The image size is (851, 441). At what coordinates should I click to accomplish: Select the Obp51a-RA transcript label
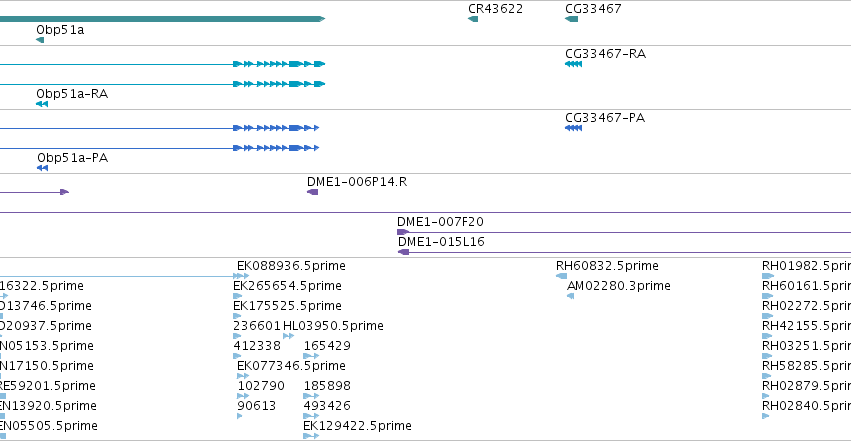point(72,94)
